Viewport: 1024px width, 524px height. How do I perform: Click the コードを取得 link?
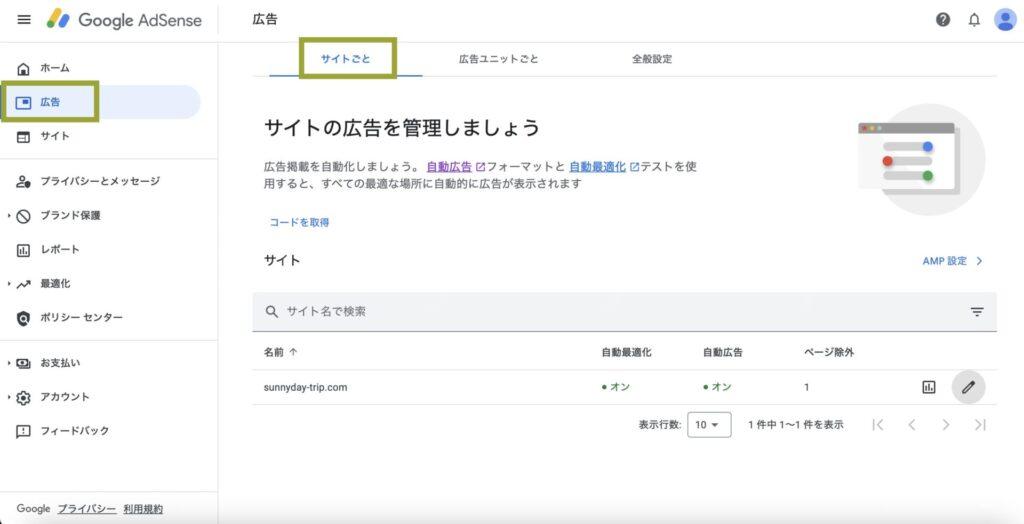pos(299,222)
